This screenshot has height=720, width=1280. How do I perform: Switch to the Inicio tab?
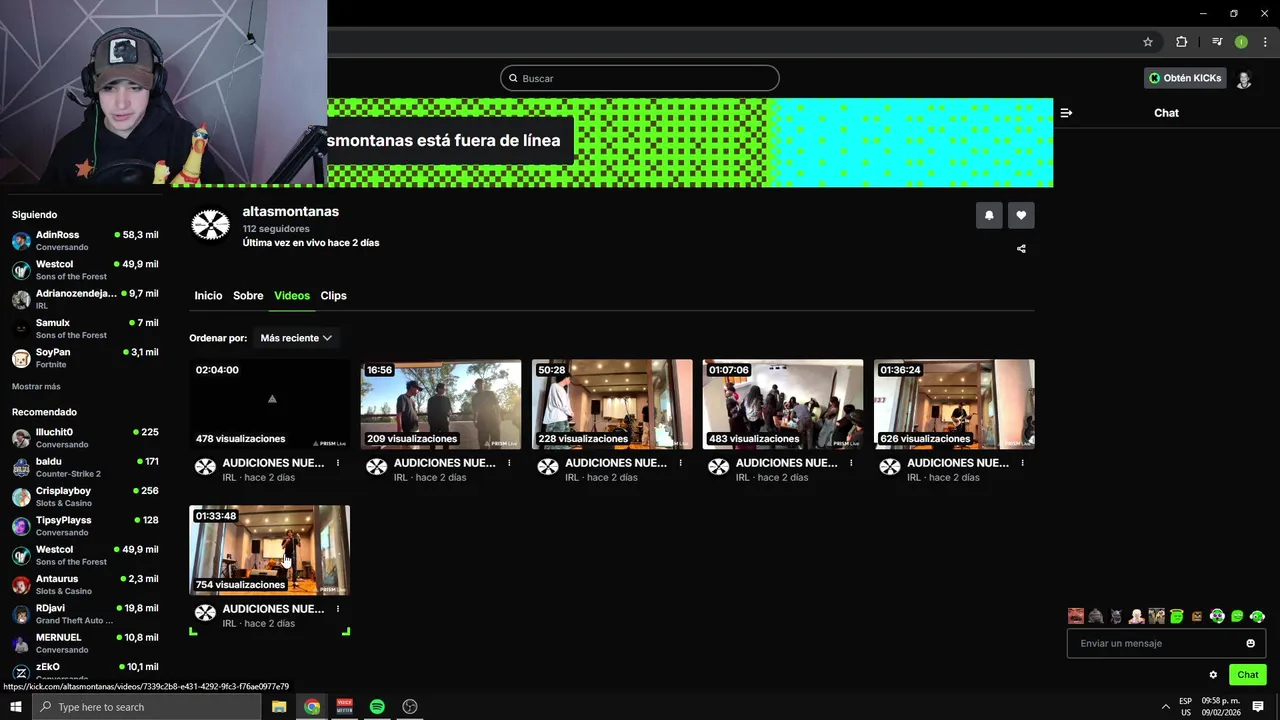[208, 296]
